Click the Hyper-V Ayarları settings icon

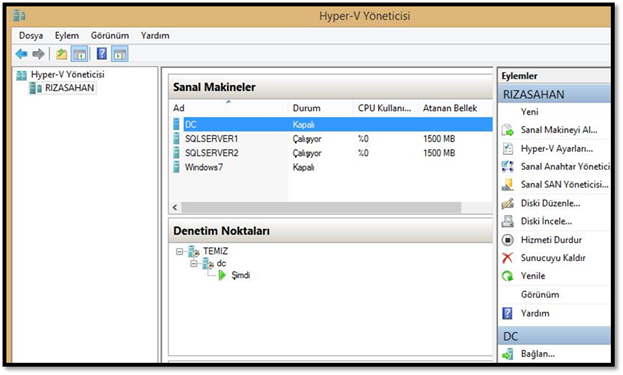pos(507,149)
